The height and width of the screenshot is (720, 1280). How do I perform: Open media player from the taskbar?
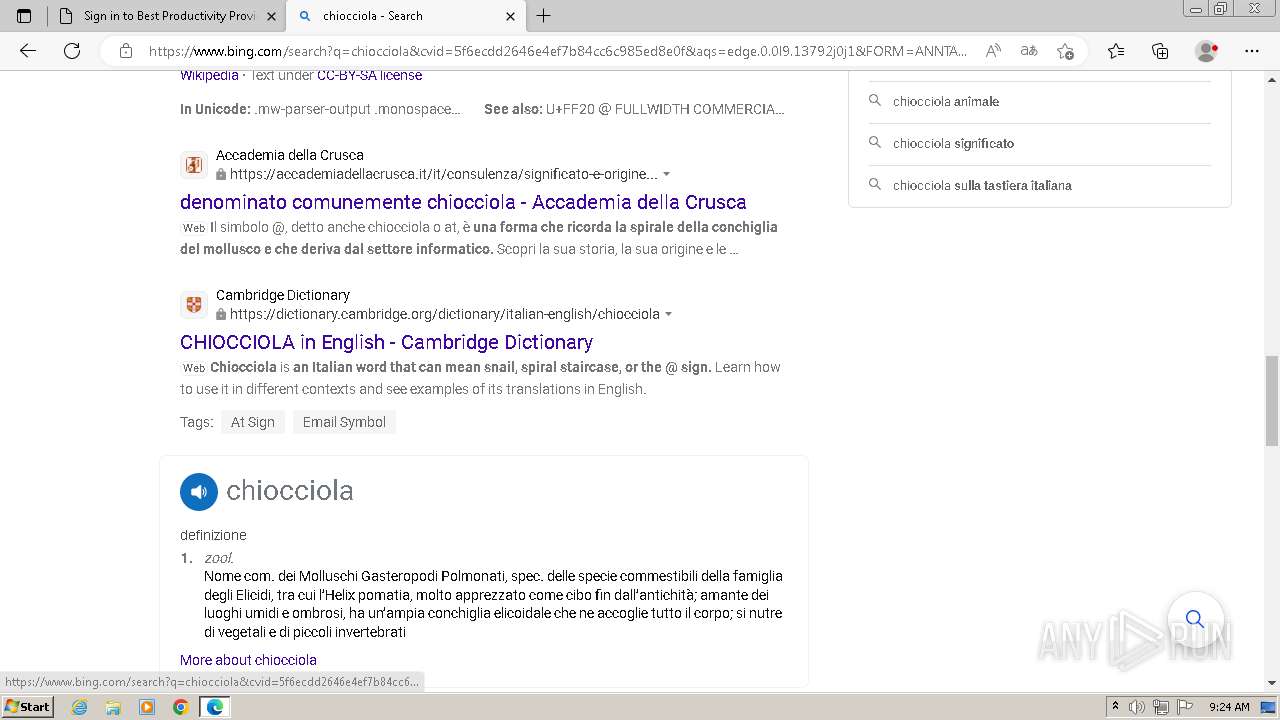click(x=147, y=707)
